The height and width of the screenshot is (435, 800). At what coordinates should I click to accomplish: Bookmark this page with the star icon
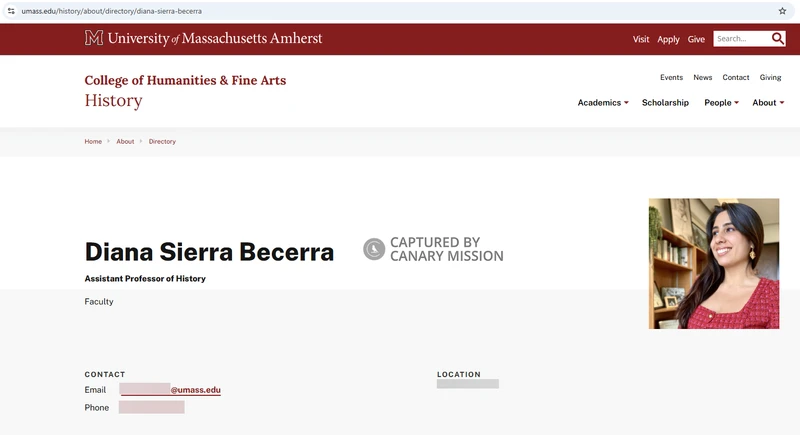pos(782,11)
